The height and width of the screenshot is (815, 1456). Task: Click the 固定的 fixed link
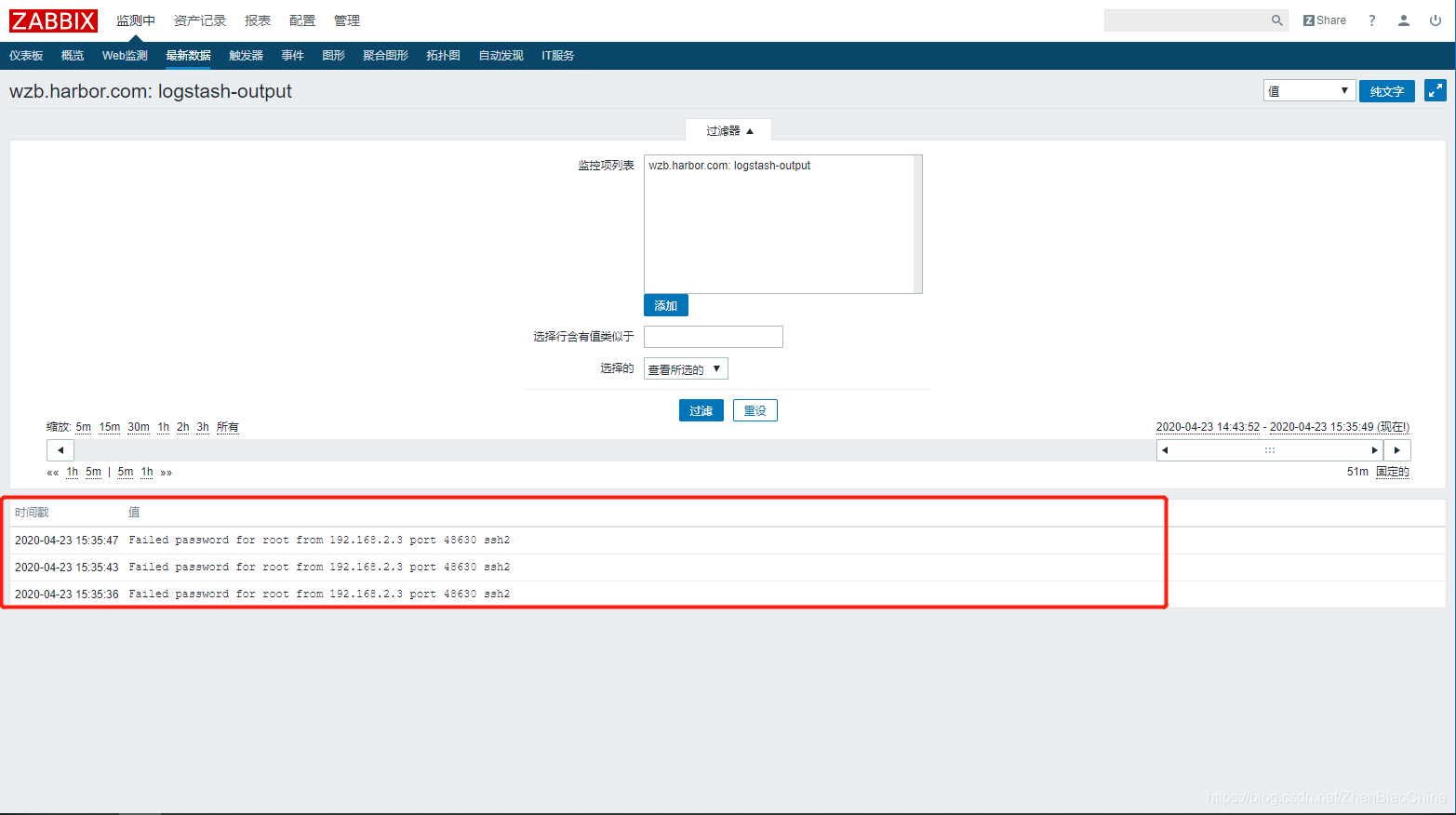[1393, 472]
